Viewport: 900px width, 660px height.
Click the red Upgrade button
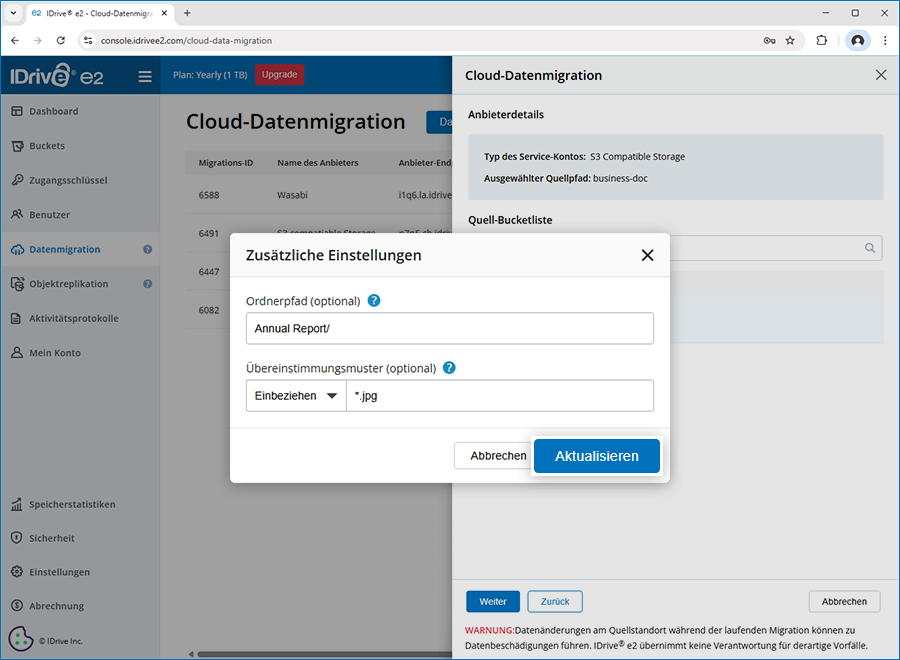(x=279, y=75)
